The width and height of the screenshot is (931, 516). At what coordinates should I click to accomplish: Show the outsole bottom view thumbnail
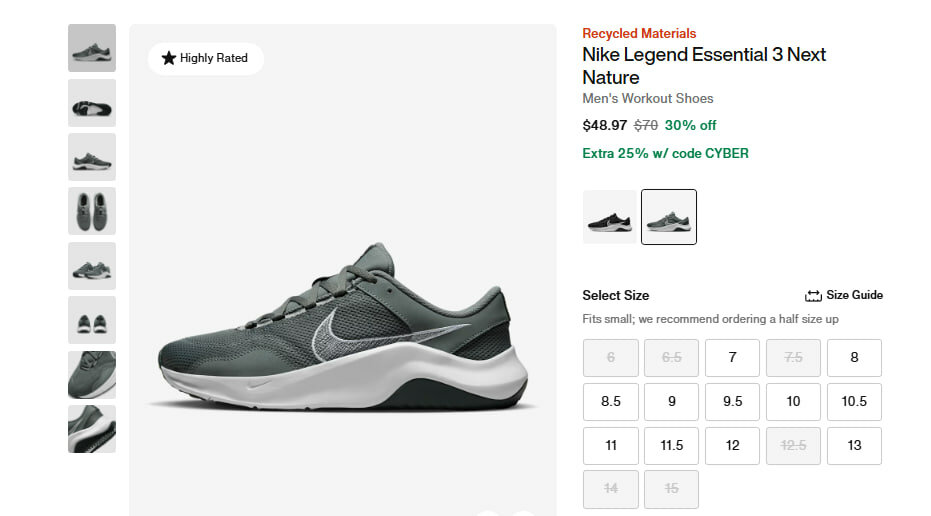tap(92, 103)
